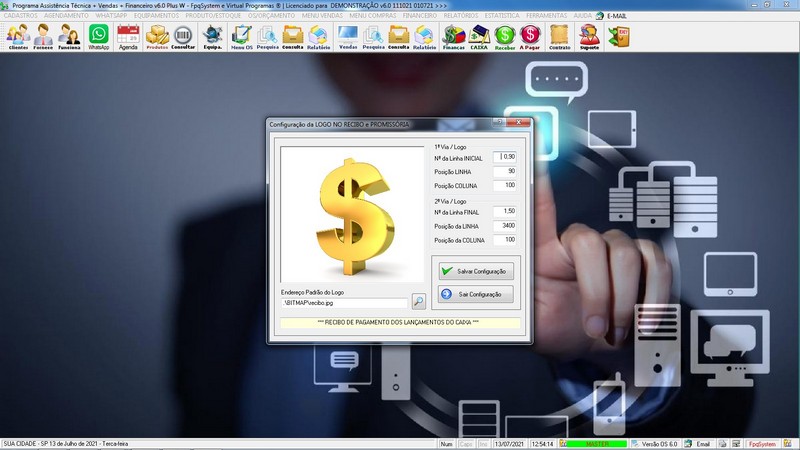This screenshot has height=450, width=800.
Task: Open the Finanças icon
Action: click(454, 37)
